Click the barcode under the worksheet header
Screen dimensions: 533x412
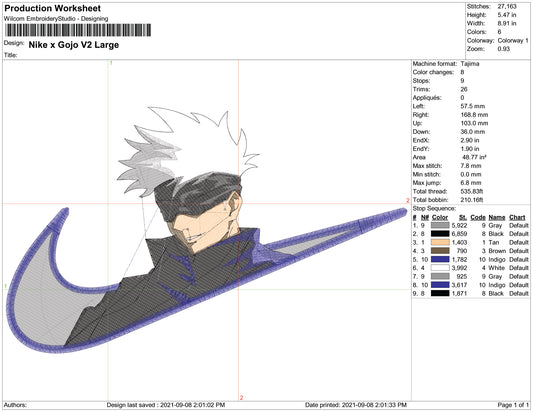pyautogui.click(x=78, y=30)
